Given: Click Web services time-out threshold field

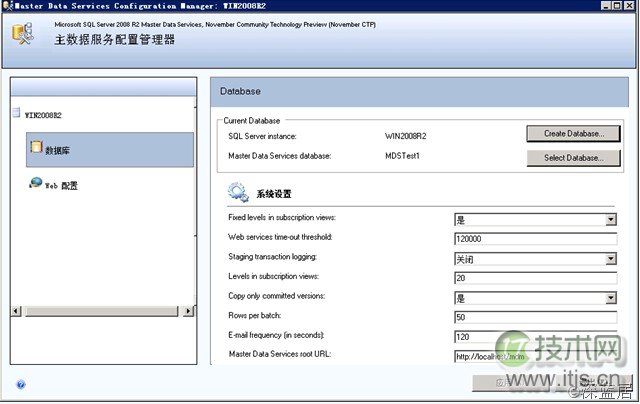Looking at the screenshot, I should [x=536, y=239].
